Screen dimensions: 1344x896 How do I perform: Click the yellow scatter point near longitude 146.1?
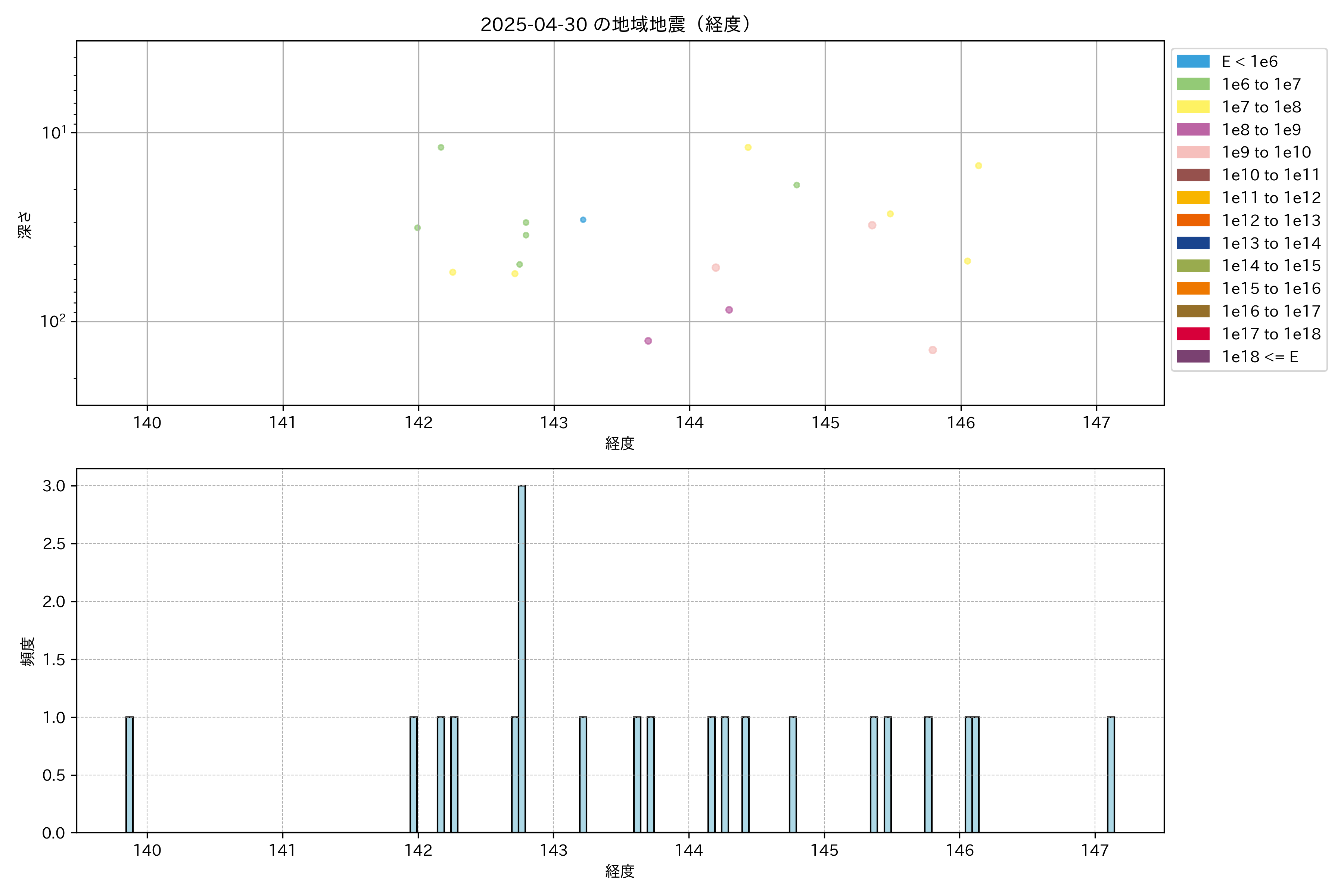pos(978,166)
